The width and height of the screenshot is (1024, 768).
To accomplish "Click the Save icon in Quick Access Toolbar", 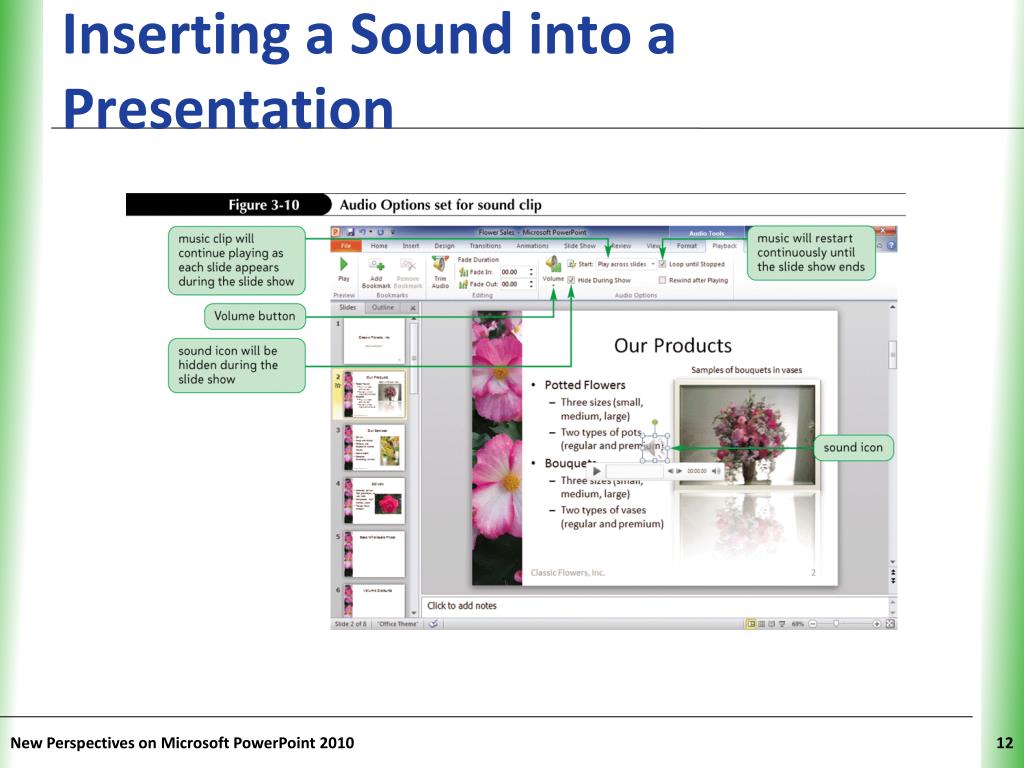I will (351, 232).
